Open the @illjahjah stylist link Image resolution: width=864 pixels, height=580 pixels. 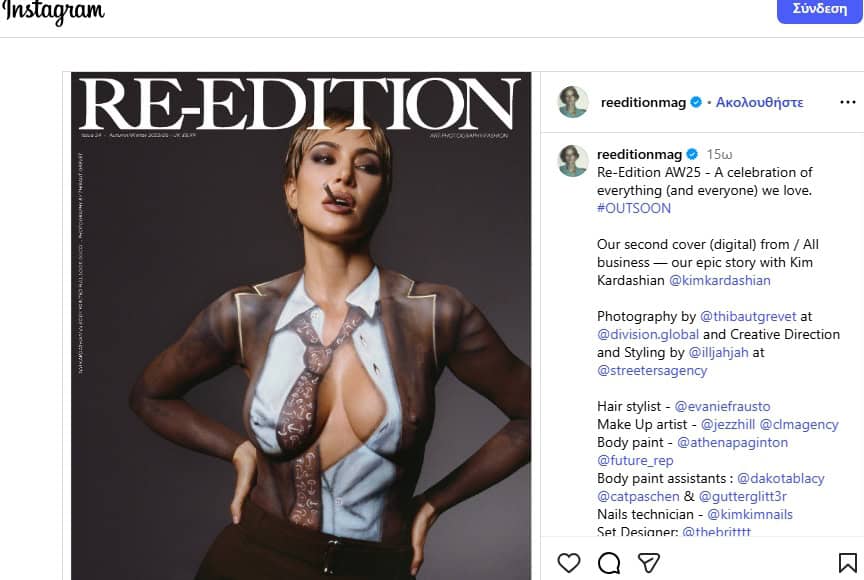tap(717, 352)
